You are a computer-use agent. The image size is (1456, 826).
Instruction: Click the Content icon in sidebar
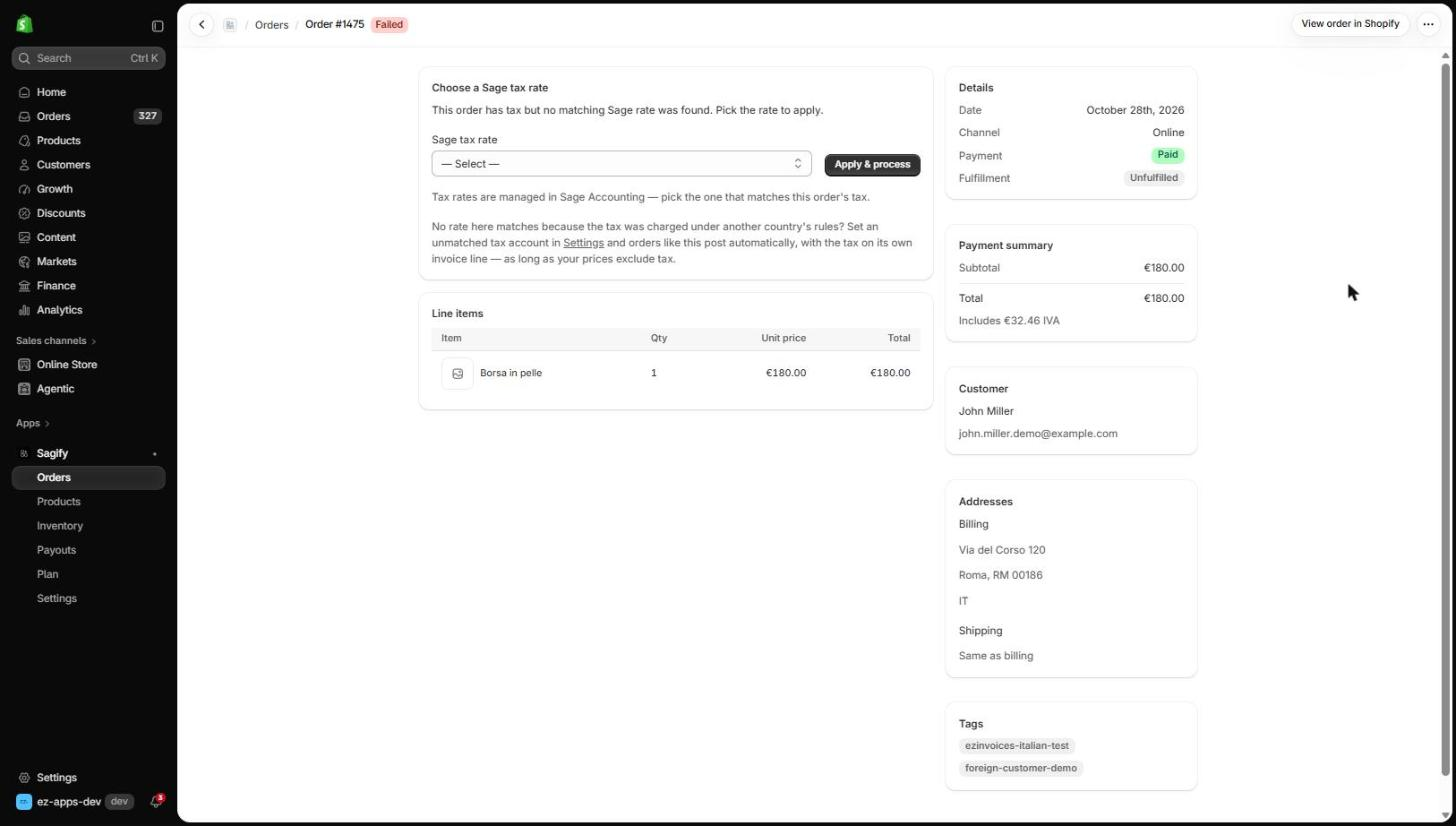pyautogui.click(x=25, y=237)
